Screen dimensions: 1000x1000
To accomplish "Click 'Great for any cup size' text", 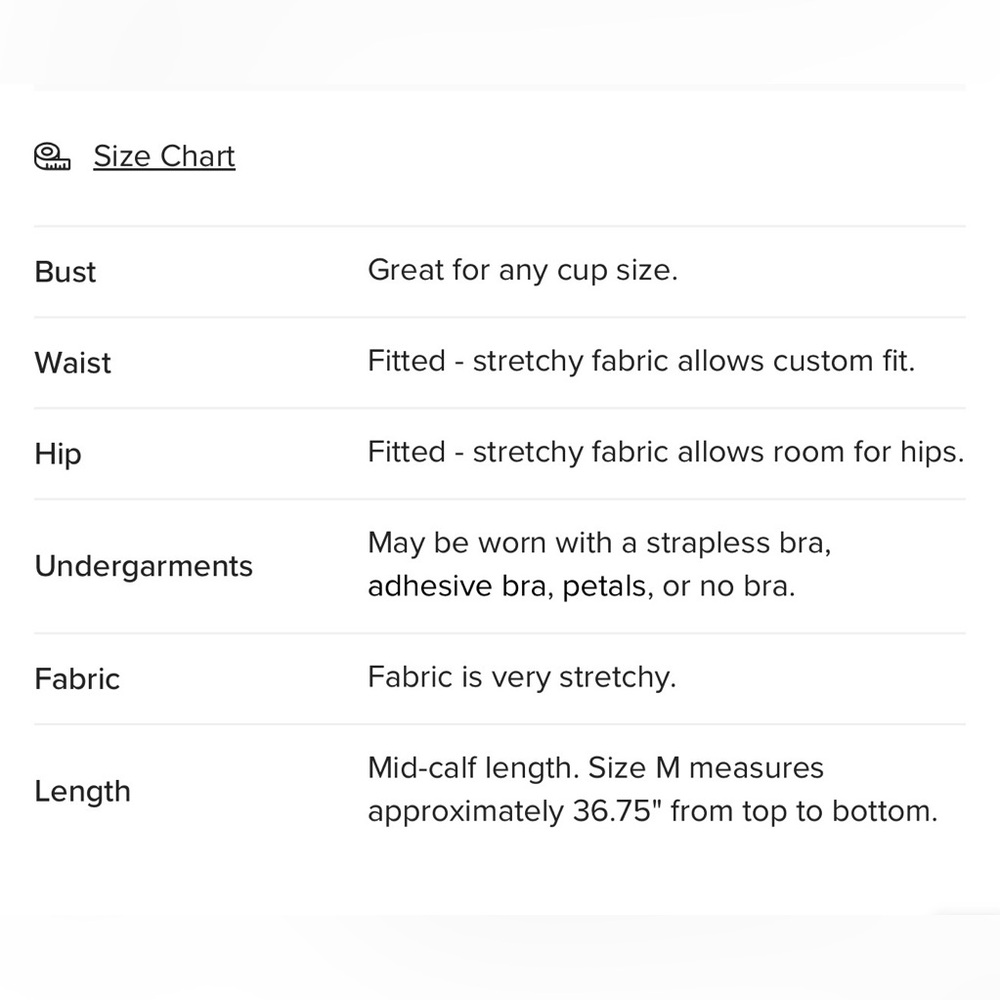I will click(522, 270).
